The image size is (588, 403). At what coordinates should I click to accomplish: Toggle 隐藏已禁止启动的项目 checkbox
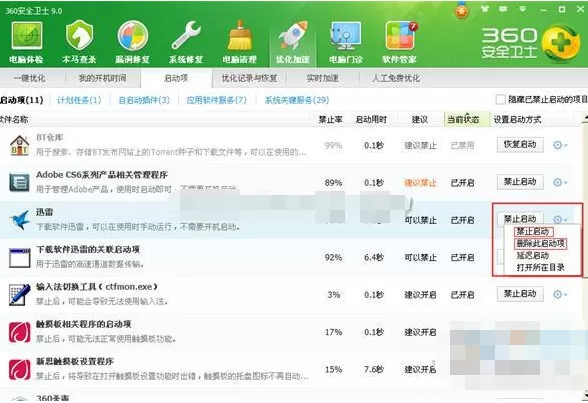tap(500, 99)
